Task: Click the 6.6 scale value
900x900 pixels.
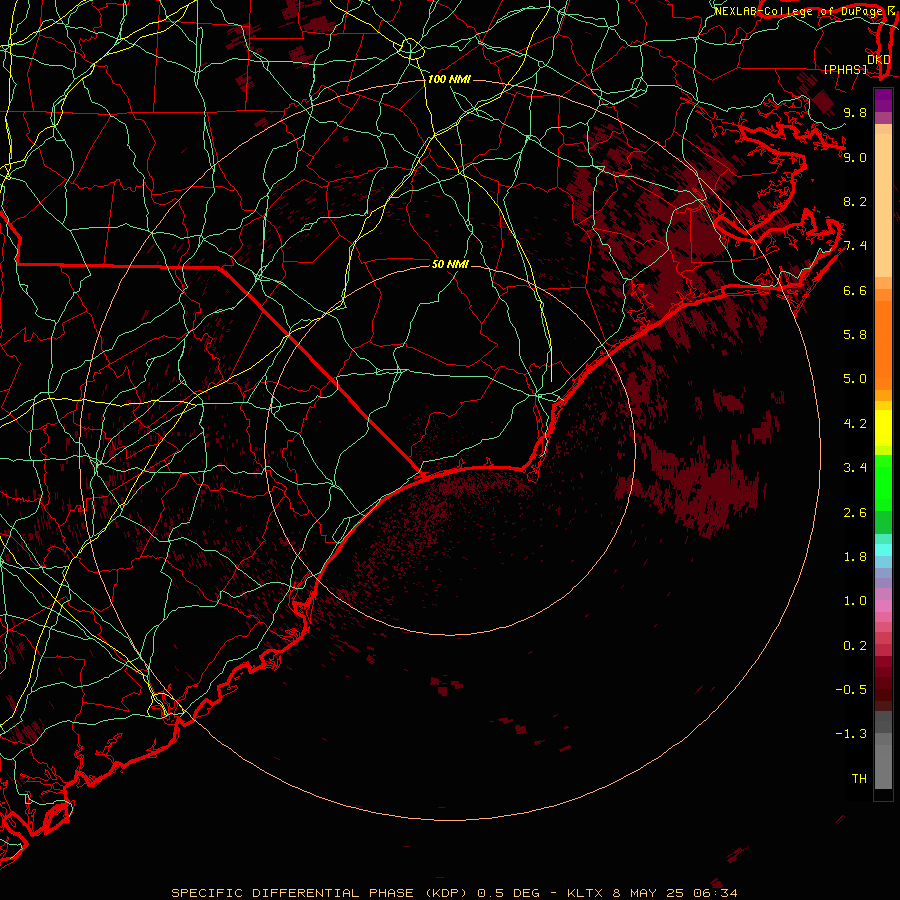Action: coord(855,290)
